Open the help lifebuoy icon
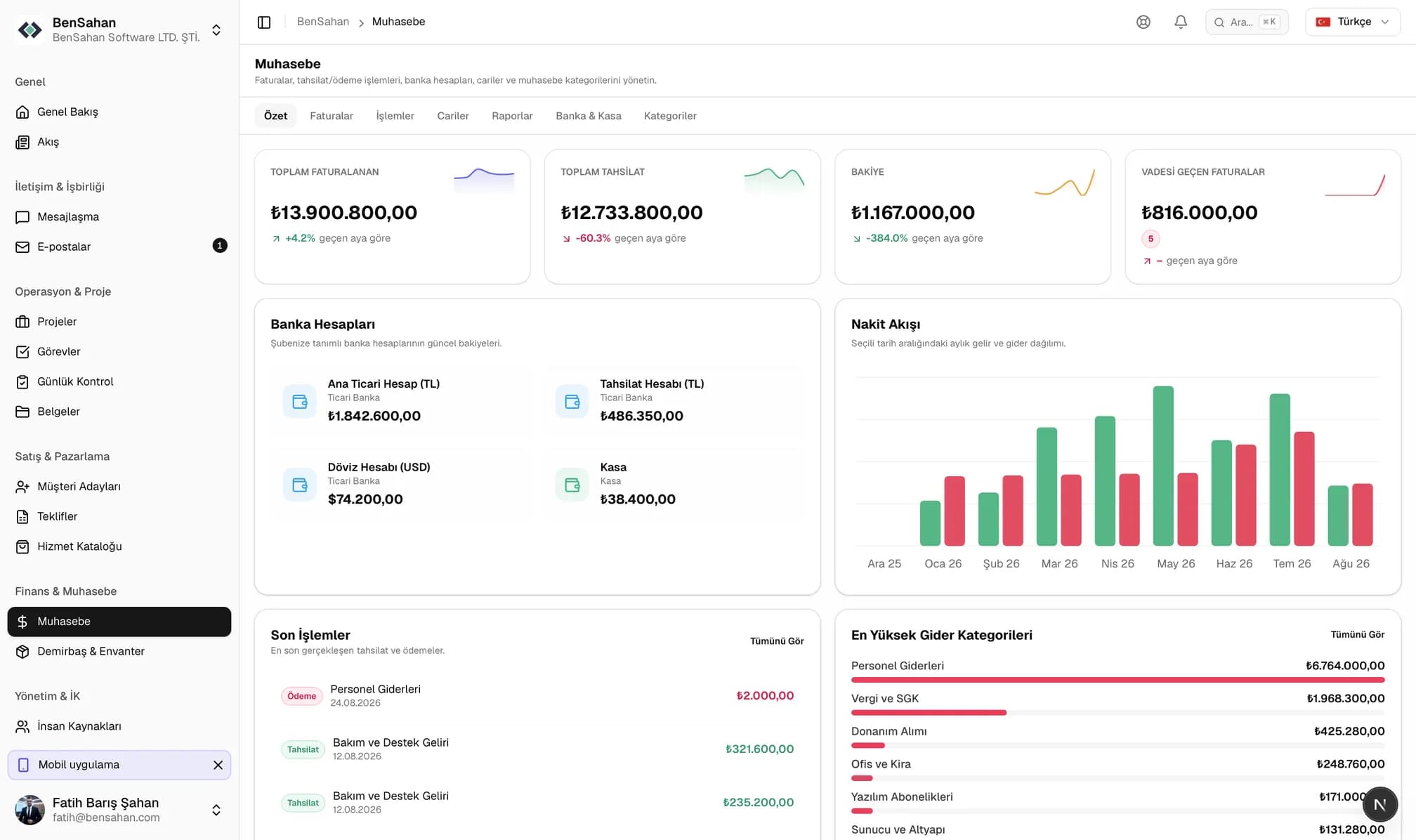The height and width of the screenshot is (840, 1416). [x=1143, y=22]
